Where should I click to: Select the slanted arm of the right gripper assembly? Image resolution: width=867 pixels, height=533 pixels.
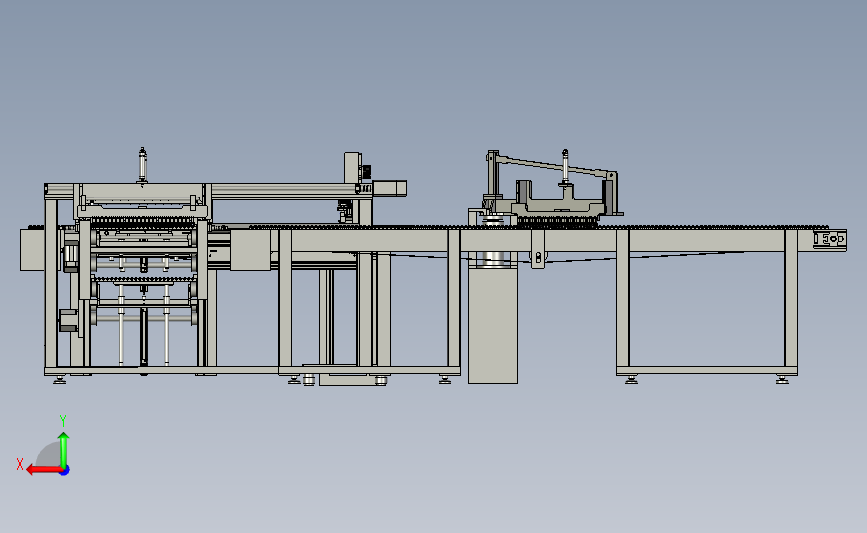point(553,166)
